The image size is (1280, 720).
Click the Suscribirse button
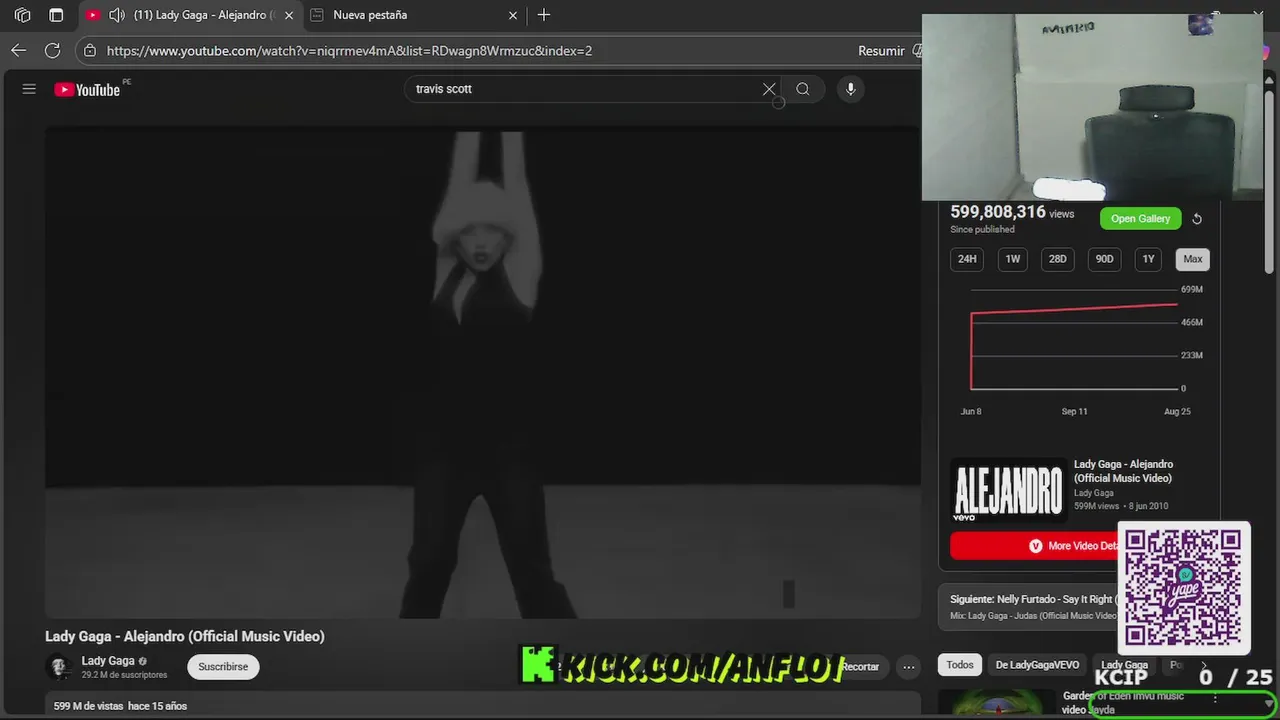coord(223,666)
